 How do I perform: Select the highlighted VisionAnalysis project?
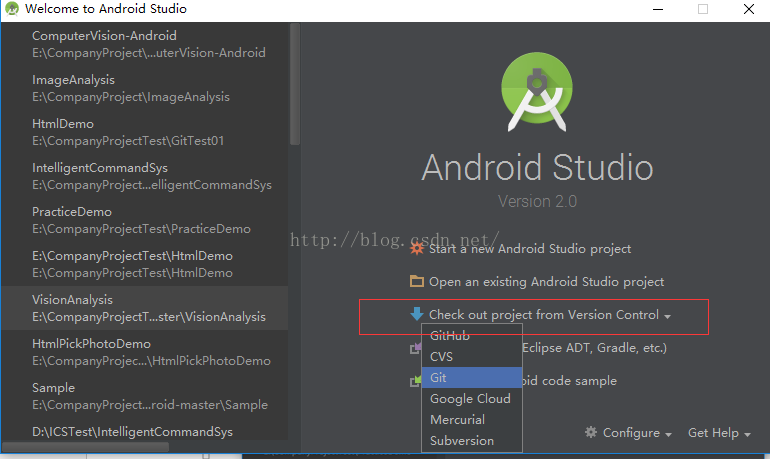coord(145,308)
